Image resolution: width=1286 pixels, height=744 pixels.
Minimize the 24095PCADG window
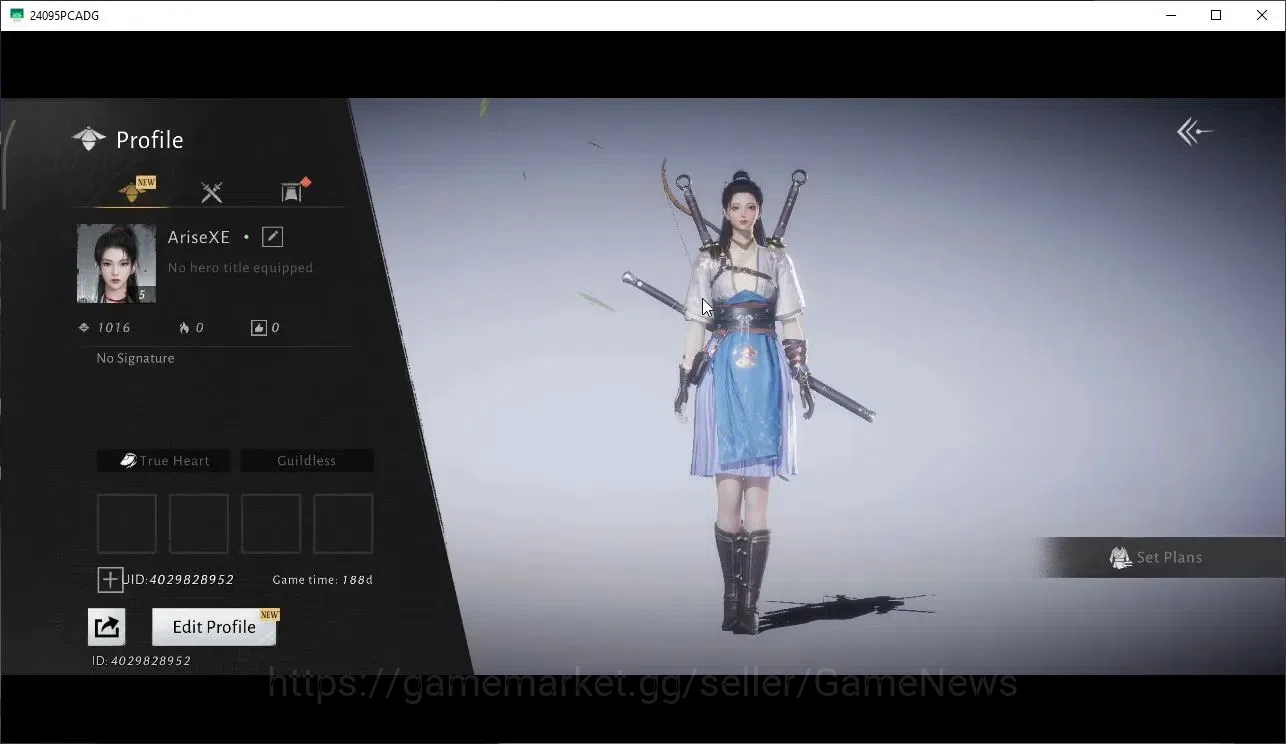1171,15
